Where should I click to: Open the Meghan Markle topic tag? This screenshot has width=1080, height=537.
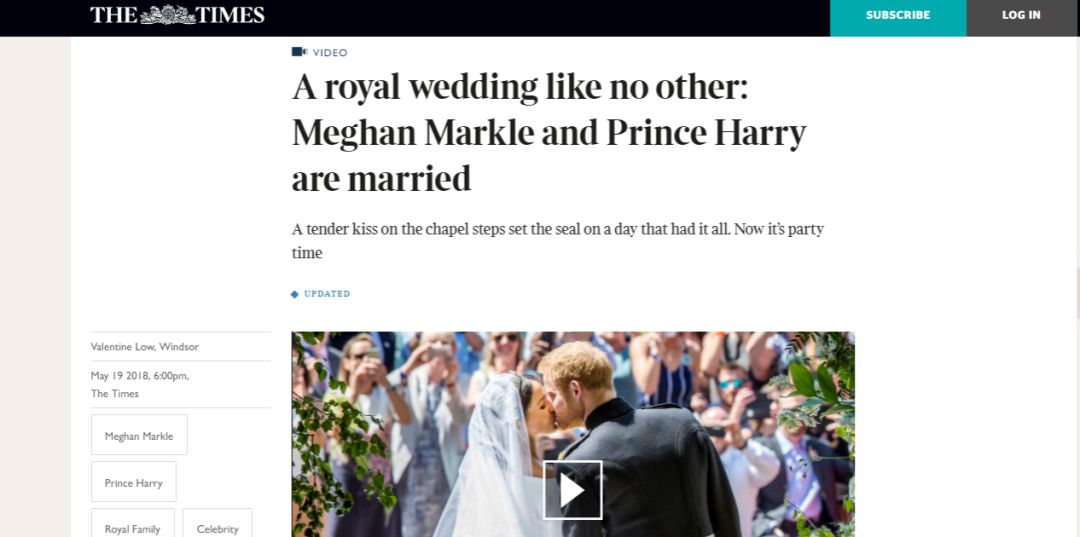click(139, 435)
